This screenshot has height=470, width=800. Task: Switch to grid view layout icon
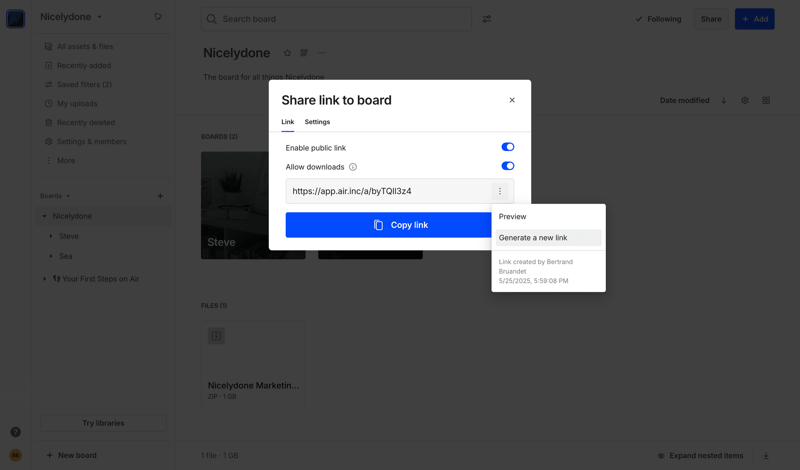pos(766,101)
